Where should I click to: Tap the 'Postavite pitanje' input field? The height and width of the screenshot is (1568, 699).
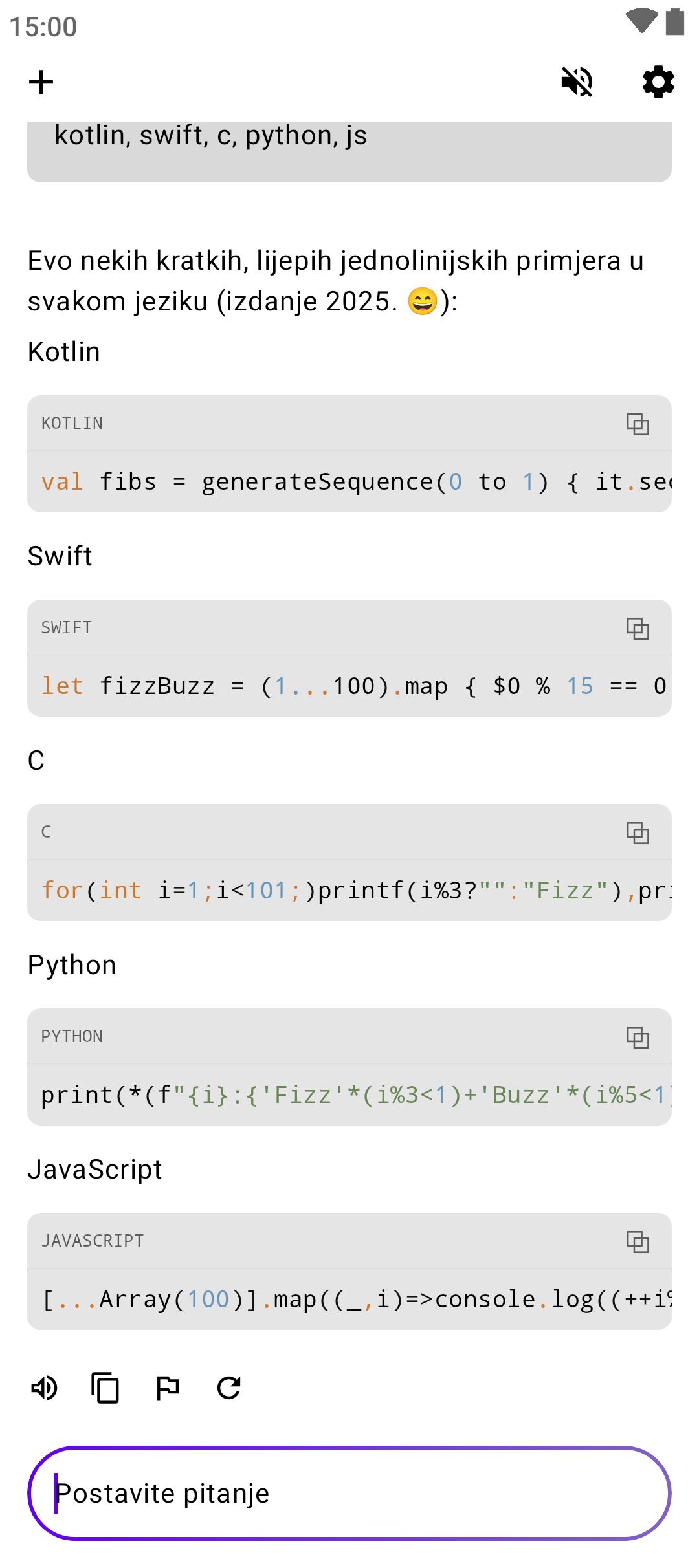pyautogui.click(x=349, y=1493)
